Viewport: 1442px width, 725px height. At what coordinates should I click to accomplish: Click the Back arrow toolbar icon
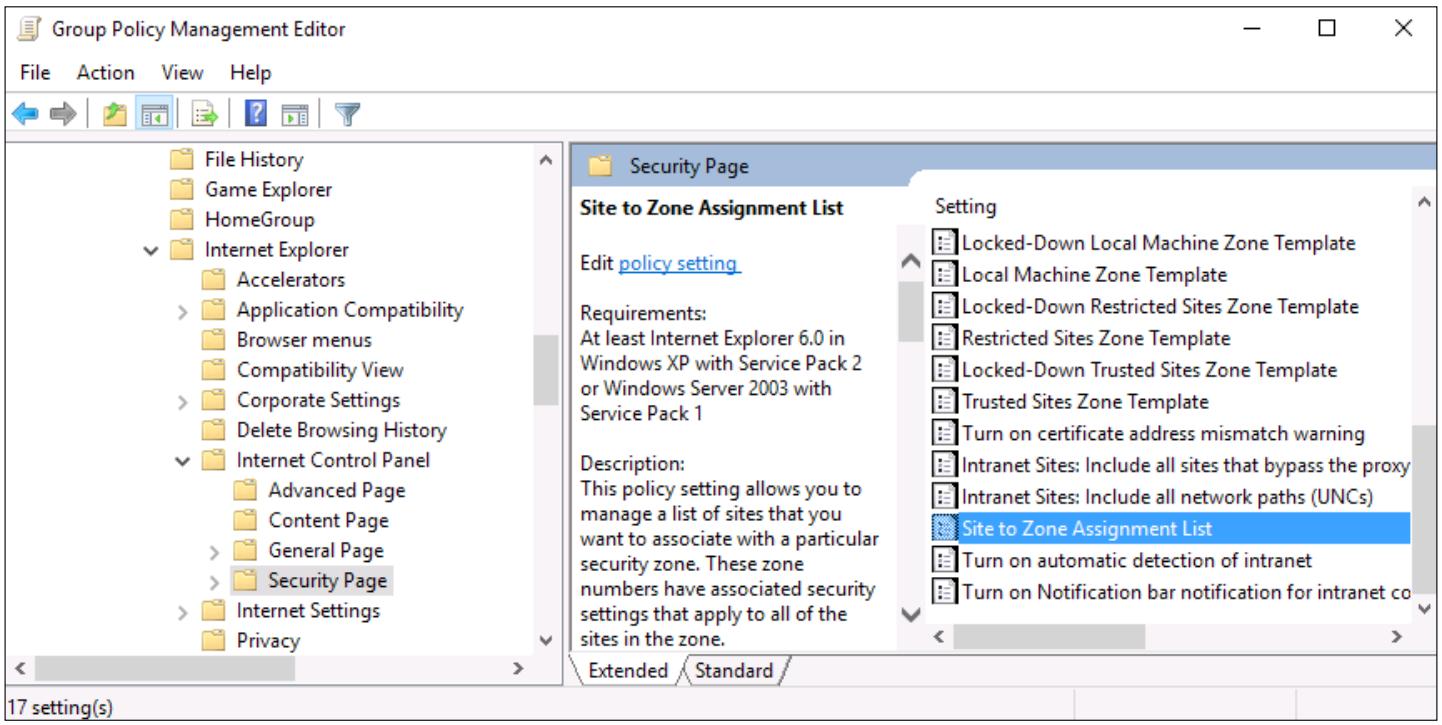coord(25,115)
